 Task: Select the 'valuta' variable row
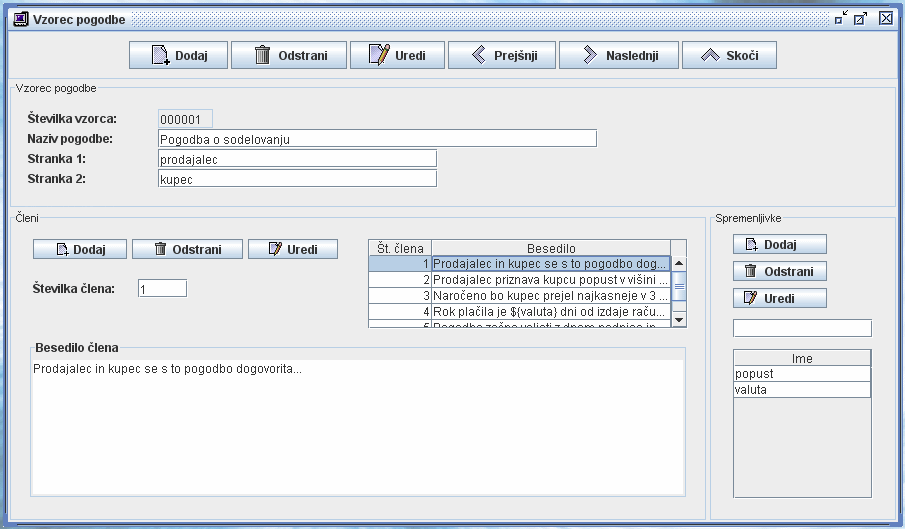point(801,390)
